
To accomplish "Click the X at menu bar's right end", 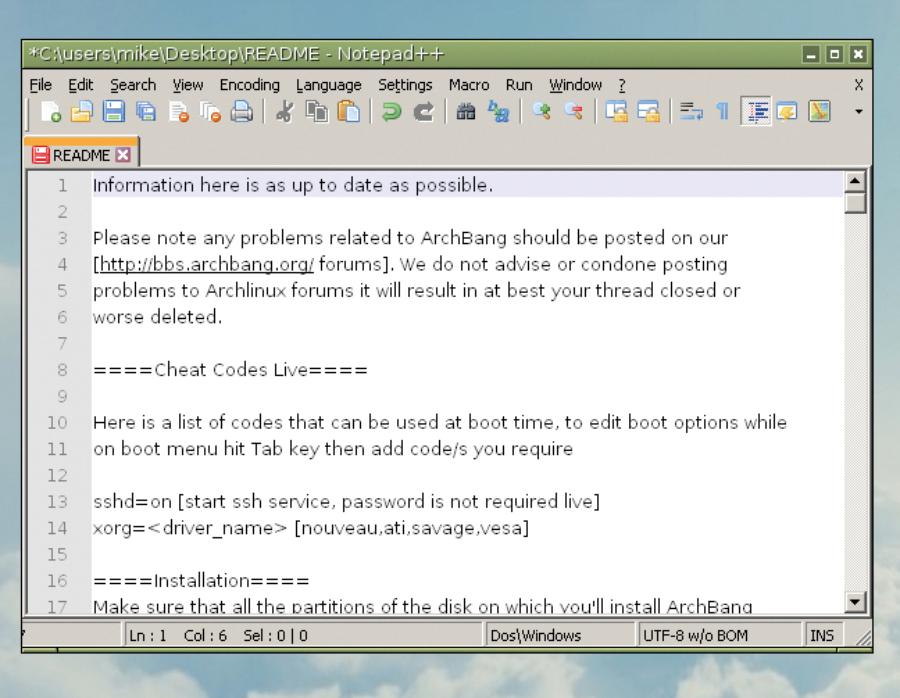I will [859, 85].
